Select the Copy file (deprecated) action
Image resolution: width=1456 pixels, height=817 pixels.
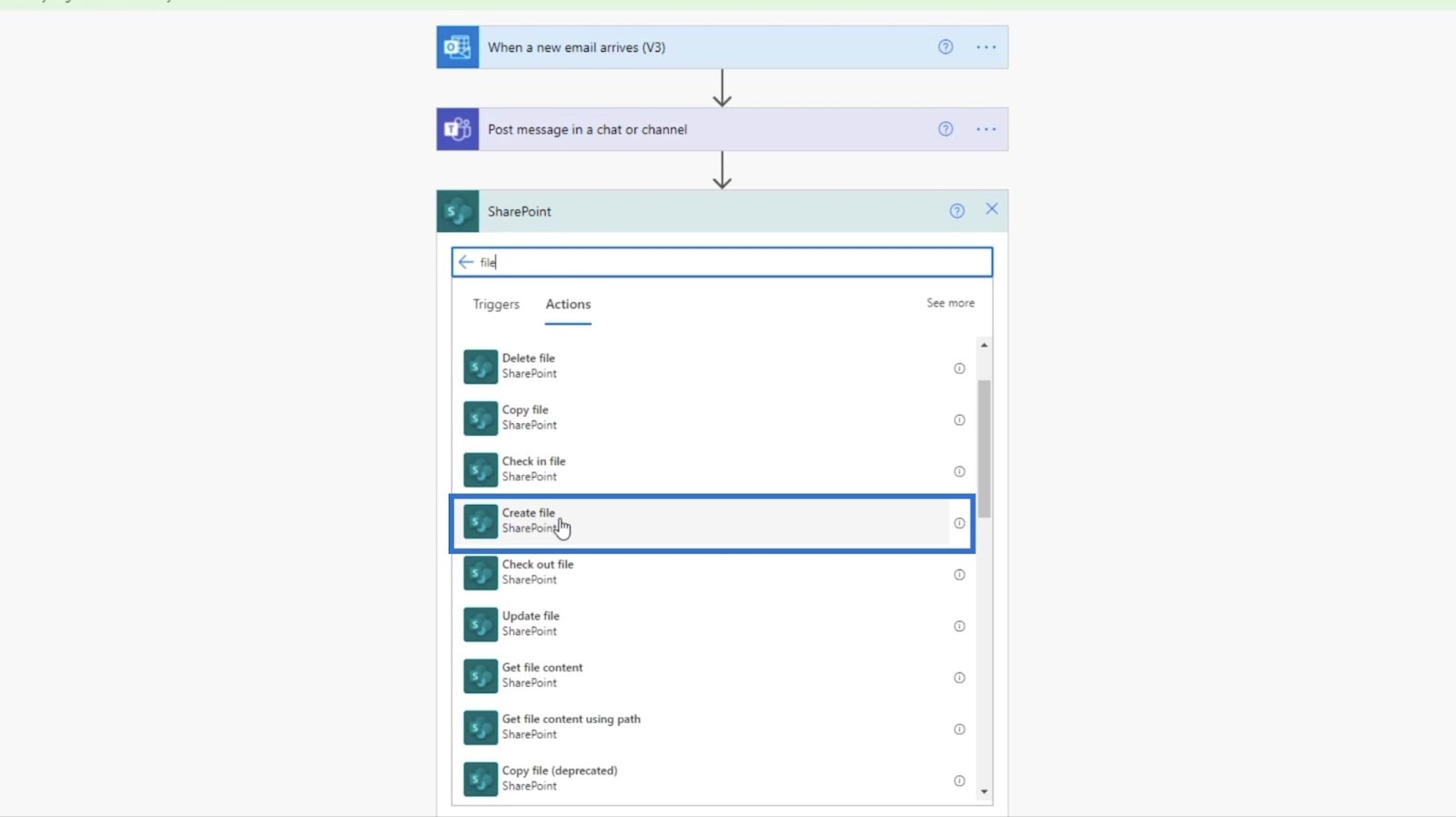tap(713, 780)
